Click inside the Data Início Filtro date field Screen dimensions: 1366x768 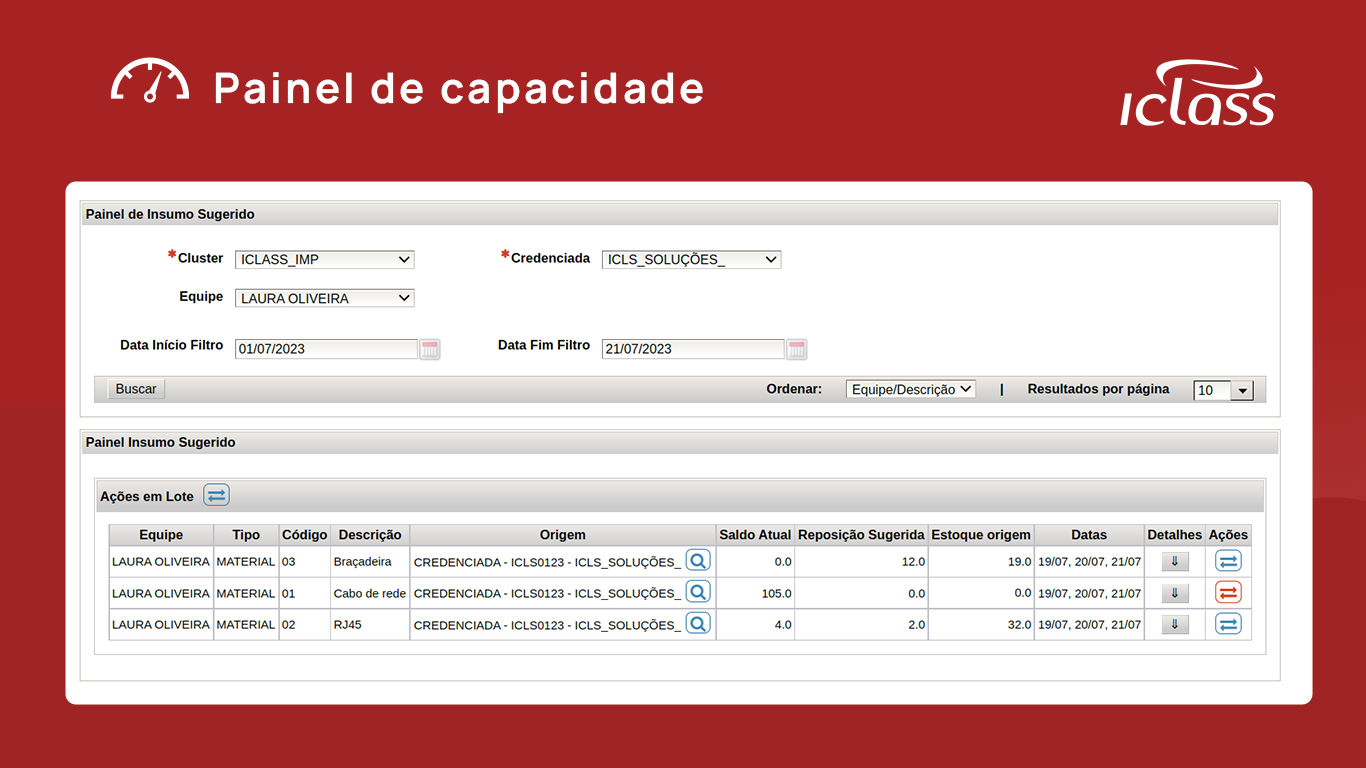320,349
